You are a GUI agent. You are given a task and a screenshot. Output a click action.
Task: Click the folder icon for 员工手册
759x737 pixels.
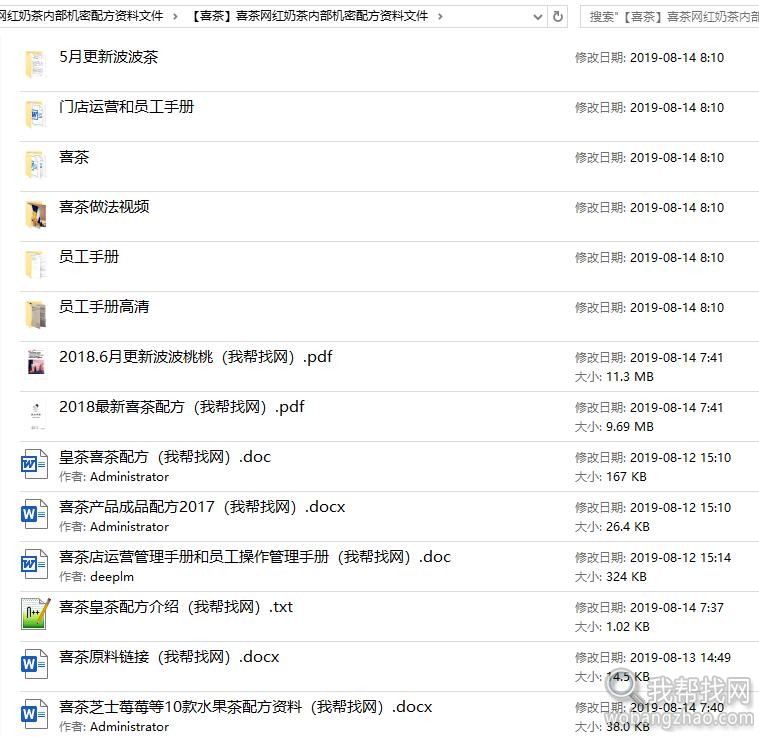(35, 265)
